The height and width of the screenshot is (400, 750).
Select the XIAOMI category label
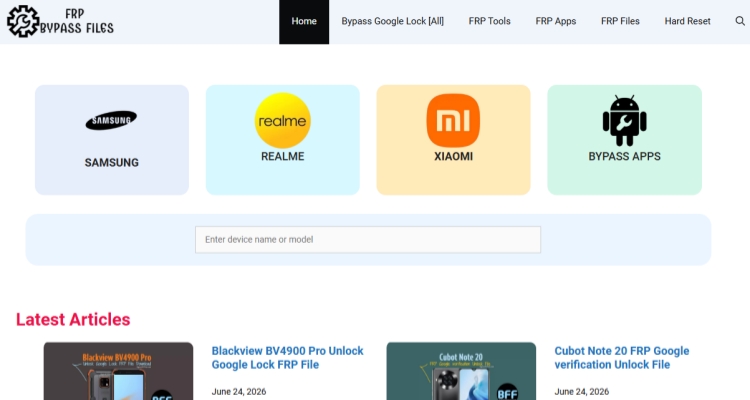pos(453,156)
